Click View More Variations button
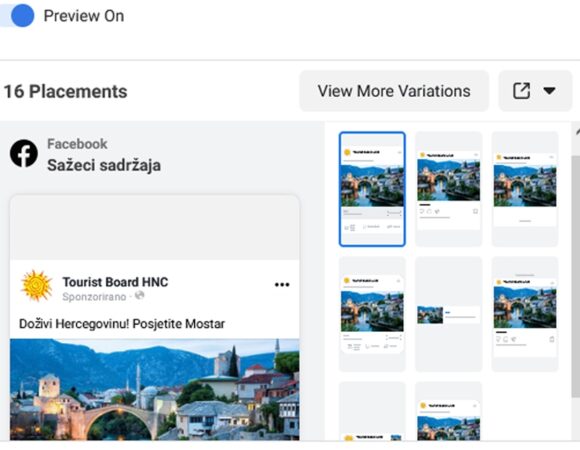 [x=394, y=91]
